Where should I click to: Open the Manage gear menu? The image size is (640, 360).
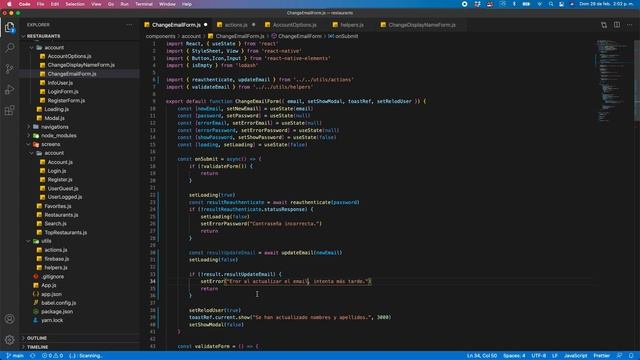point(9,339)
